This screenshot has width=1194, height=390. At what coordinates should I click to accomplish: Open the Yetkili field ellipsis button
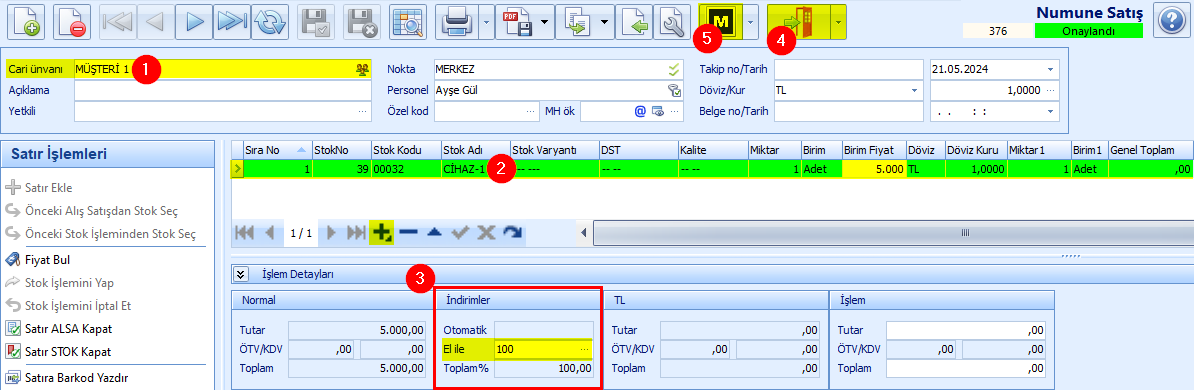coord(362,111)
